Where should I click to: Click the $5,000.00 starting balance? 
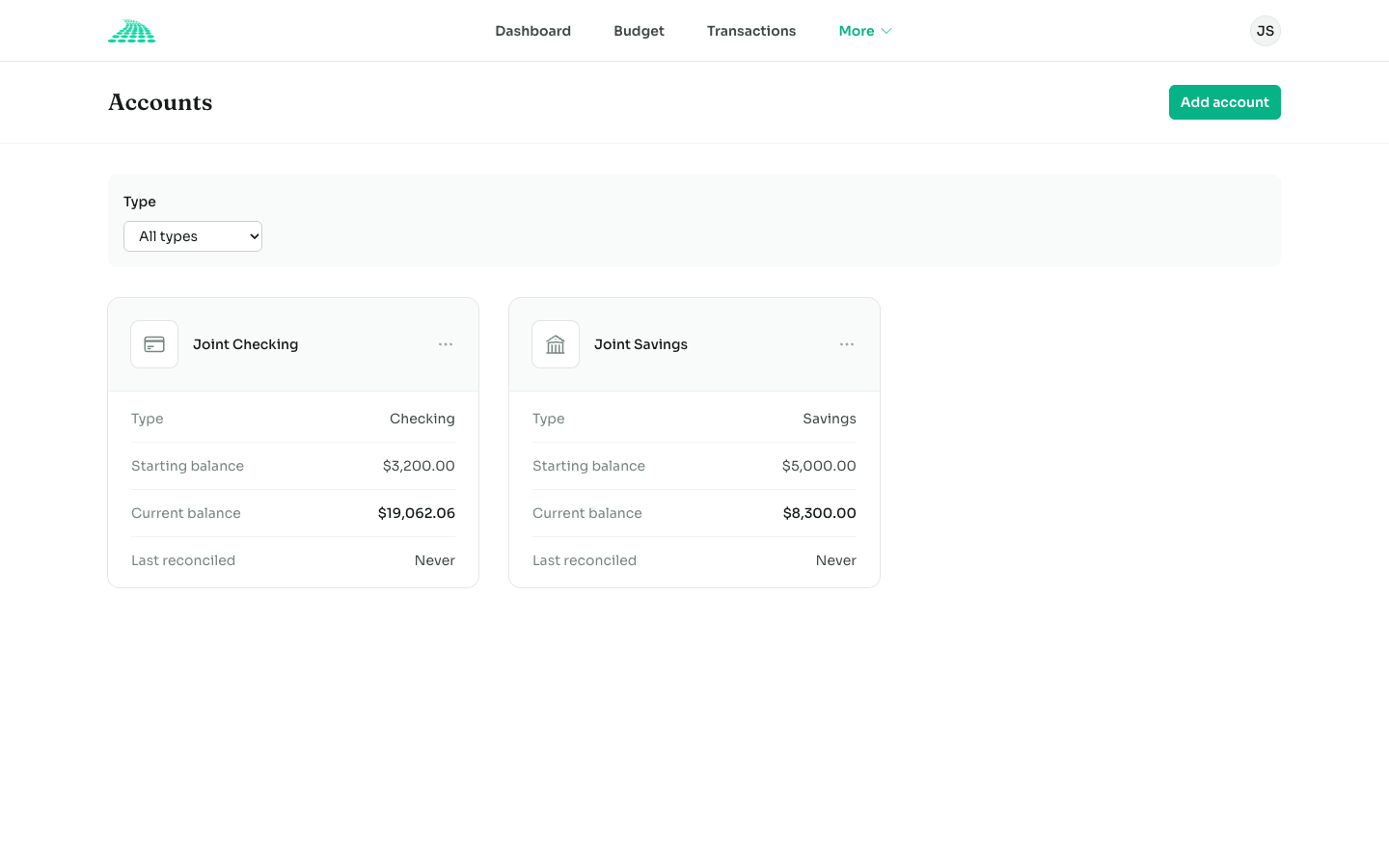pyautogui.click(x=819, y=466)
